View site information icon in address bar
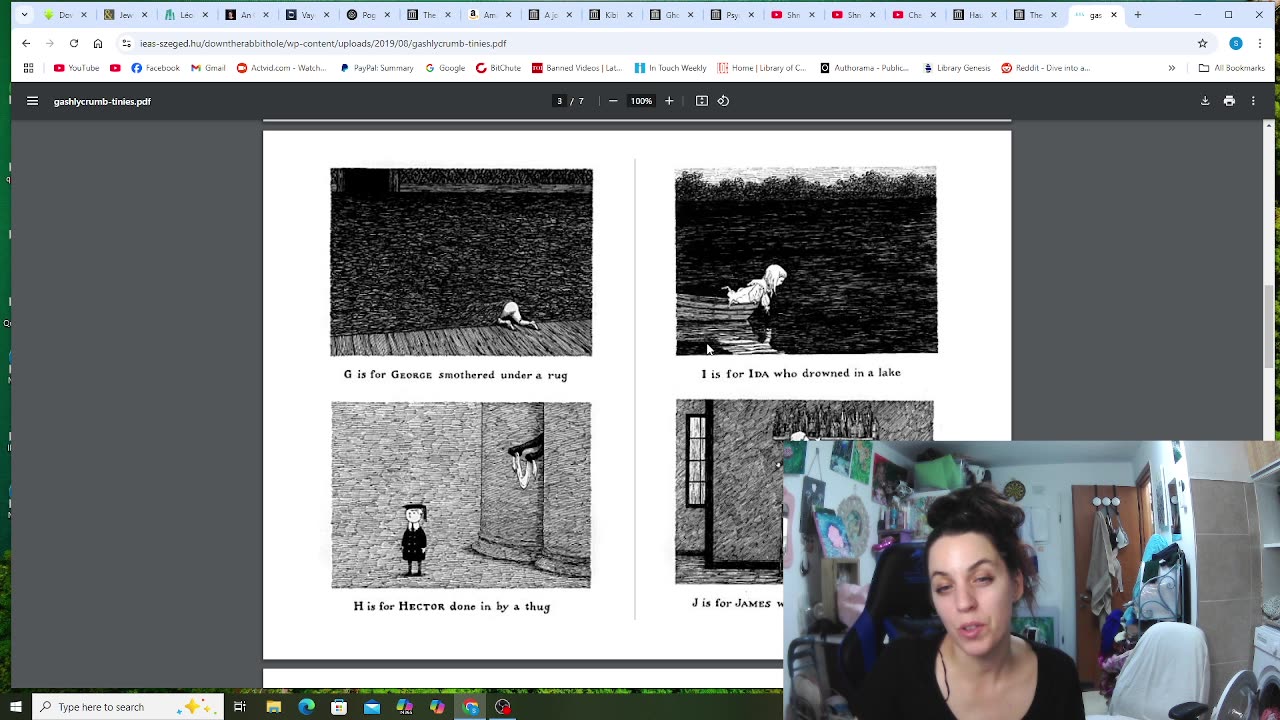 tap(126, 43)
